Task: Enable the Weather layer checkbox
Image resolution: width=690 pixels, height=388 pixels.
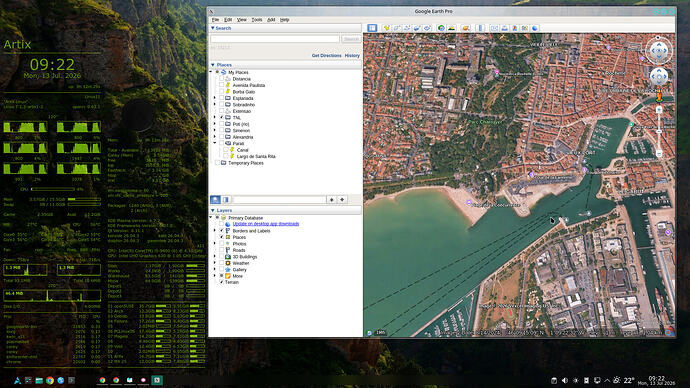Action: 221,263
